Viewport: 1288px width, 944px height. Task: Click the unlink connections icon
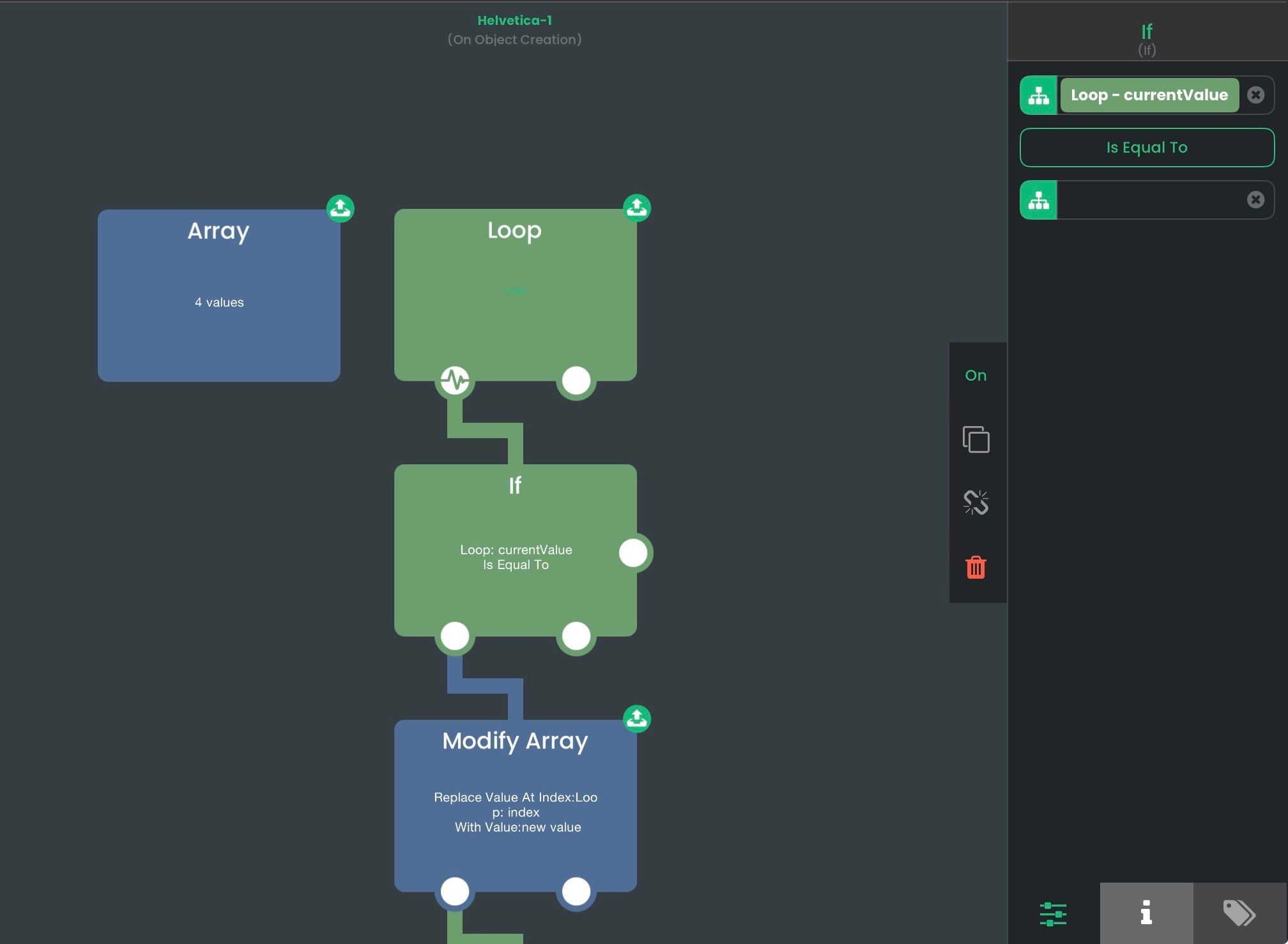click(x=976, y=503)
